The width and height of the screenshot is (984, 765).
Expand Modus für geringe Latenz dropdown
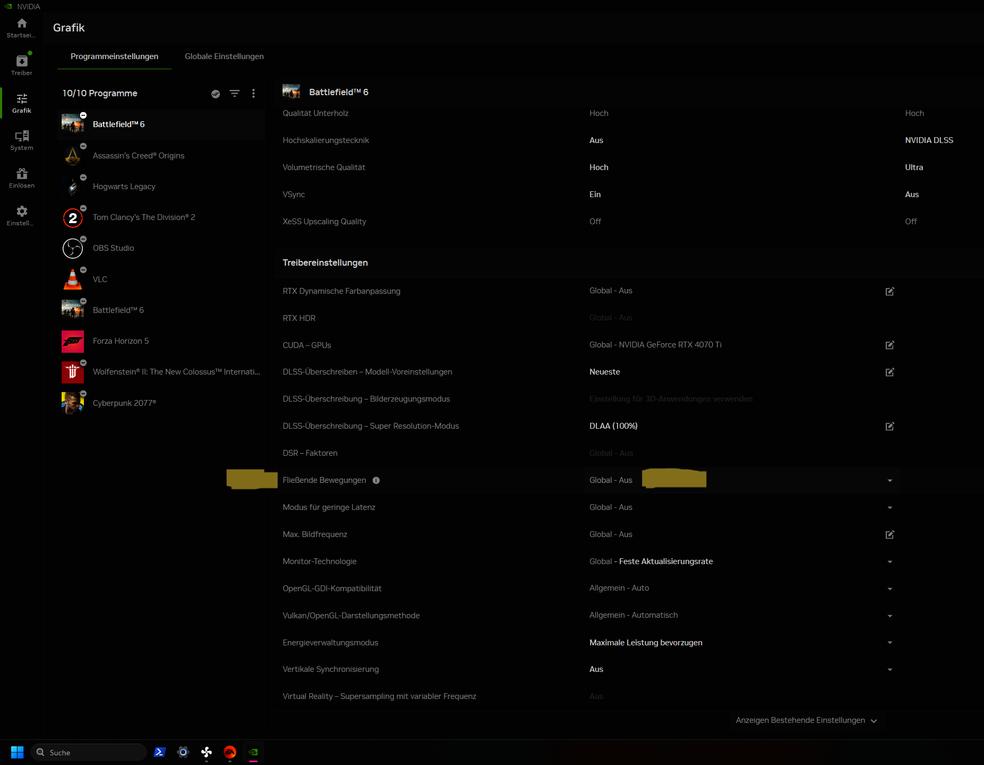coord(889,508)
